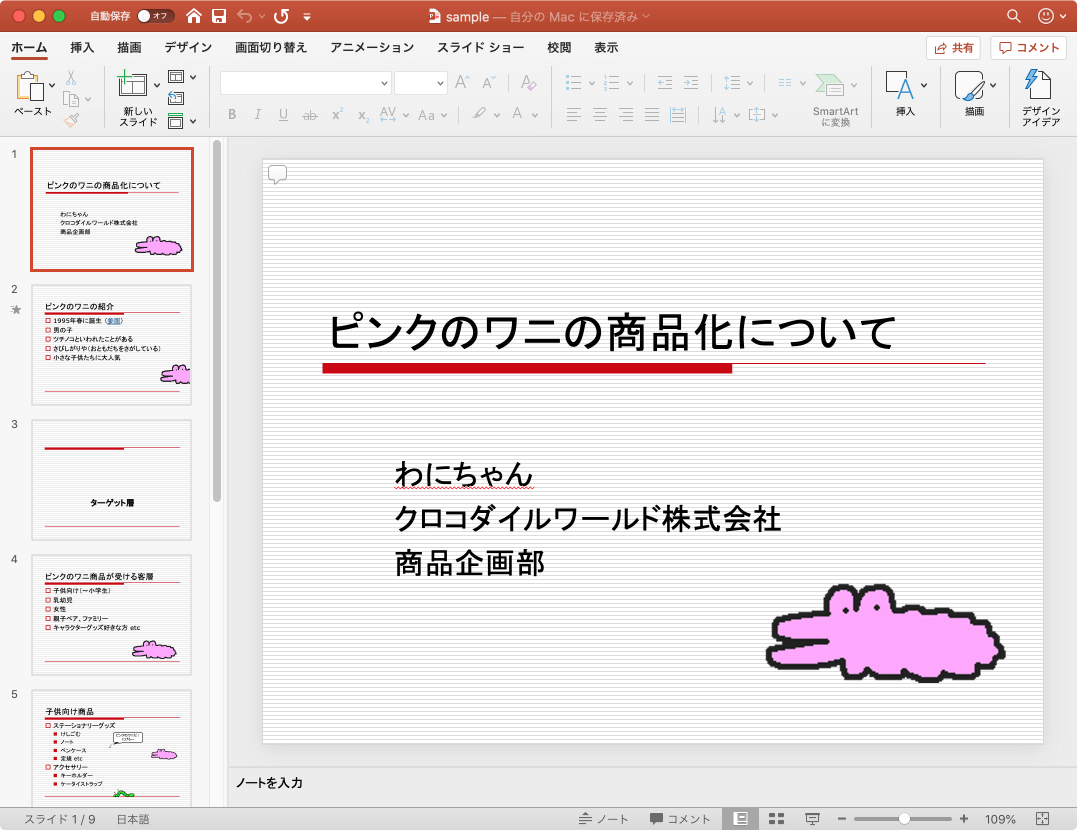Open the font name dropdown
Viewport: 1077px width, 830px height.
384,84
